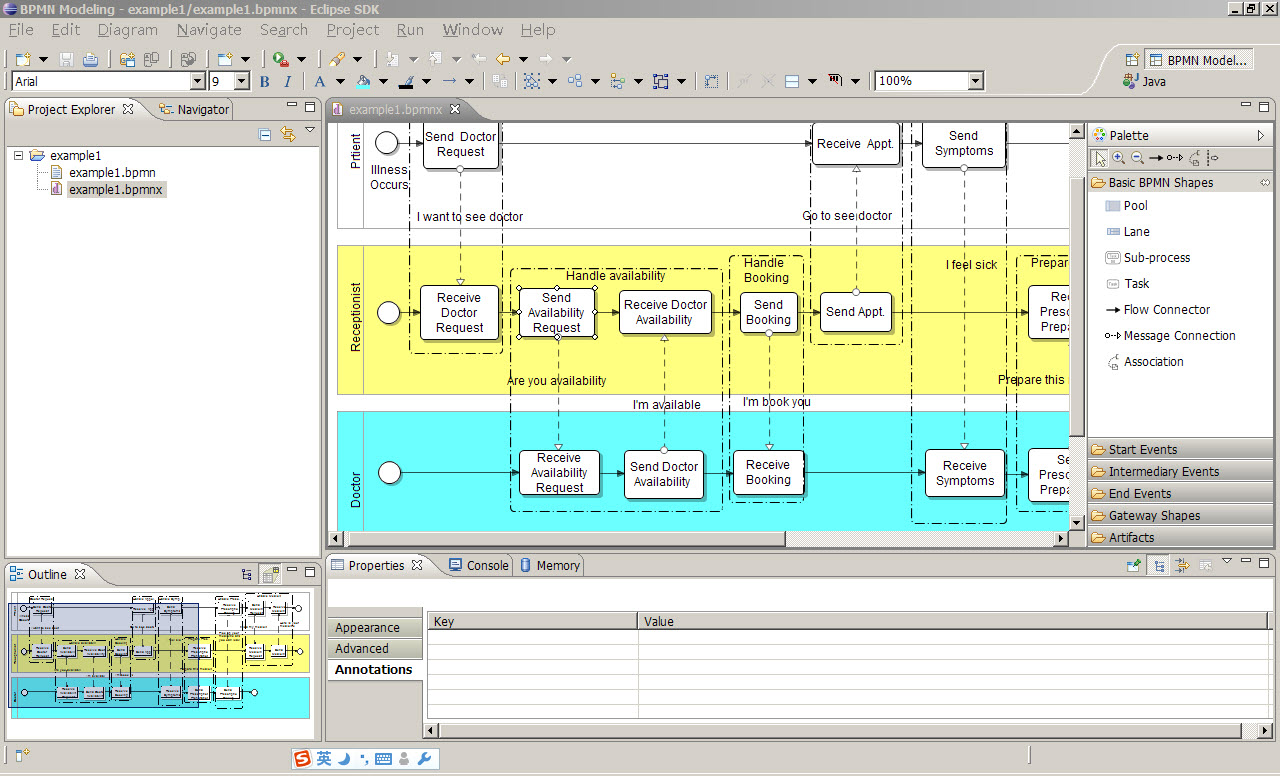The height and width of the screenshot is (776, 1280).
Task: Toggle Show Categories in Properties view
Action: point(1159,566)
